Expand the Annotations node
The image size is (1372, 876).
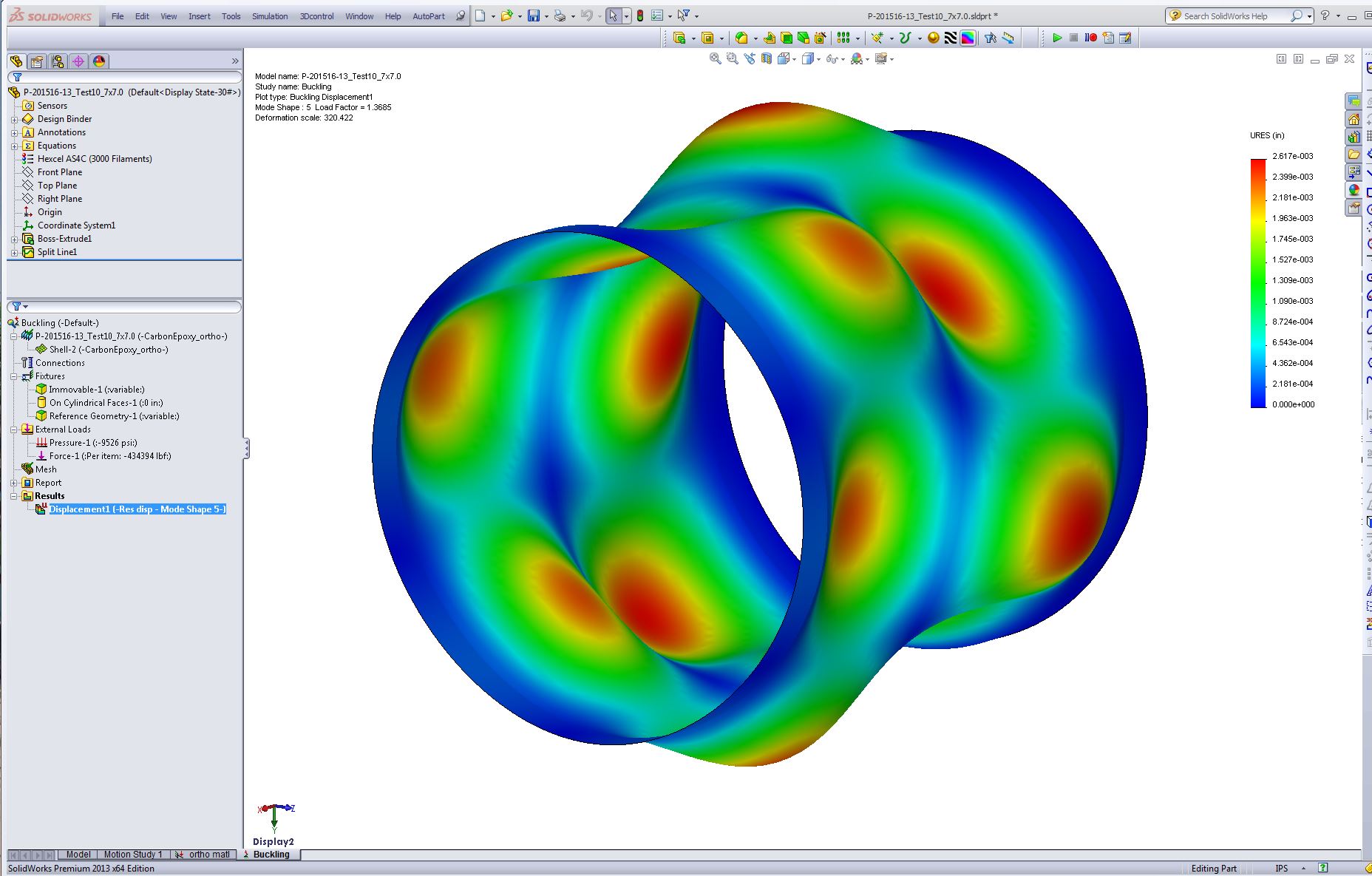[x=14, y=132]
